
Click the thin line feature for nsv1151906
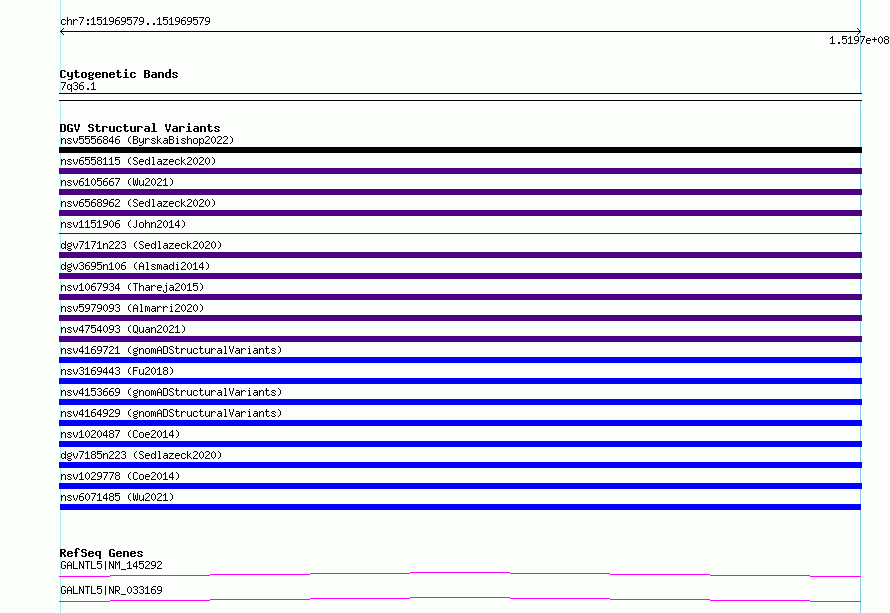460,233
